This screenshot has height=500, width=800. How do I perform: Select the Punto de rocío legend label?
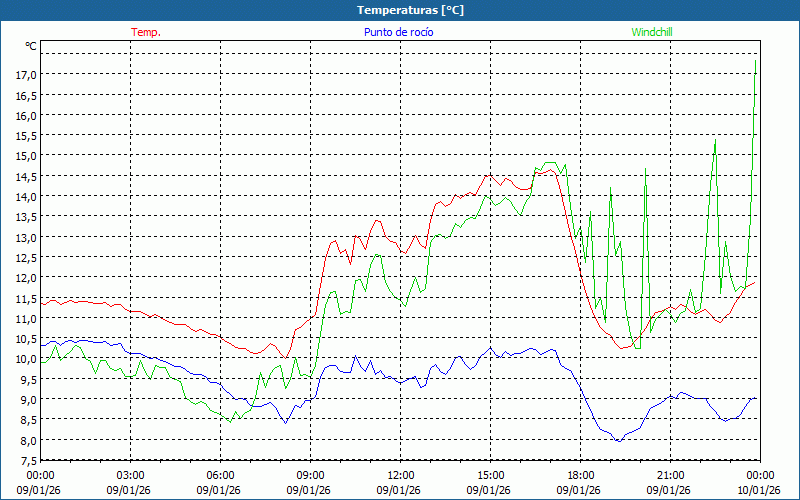(x=399, y=32)
